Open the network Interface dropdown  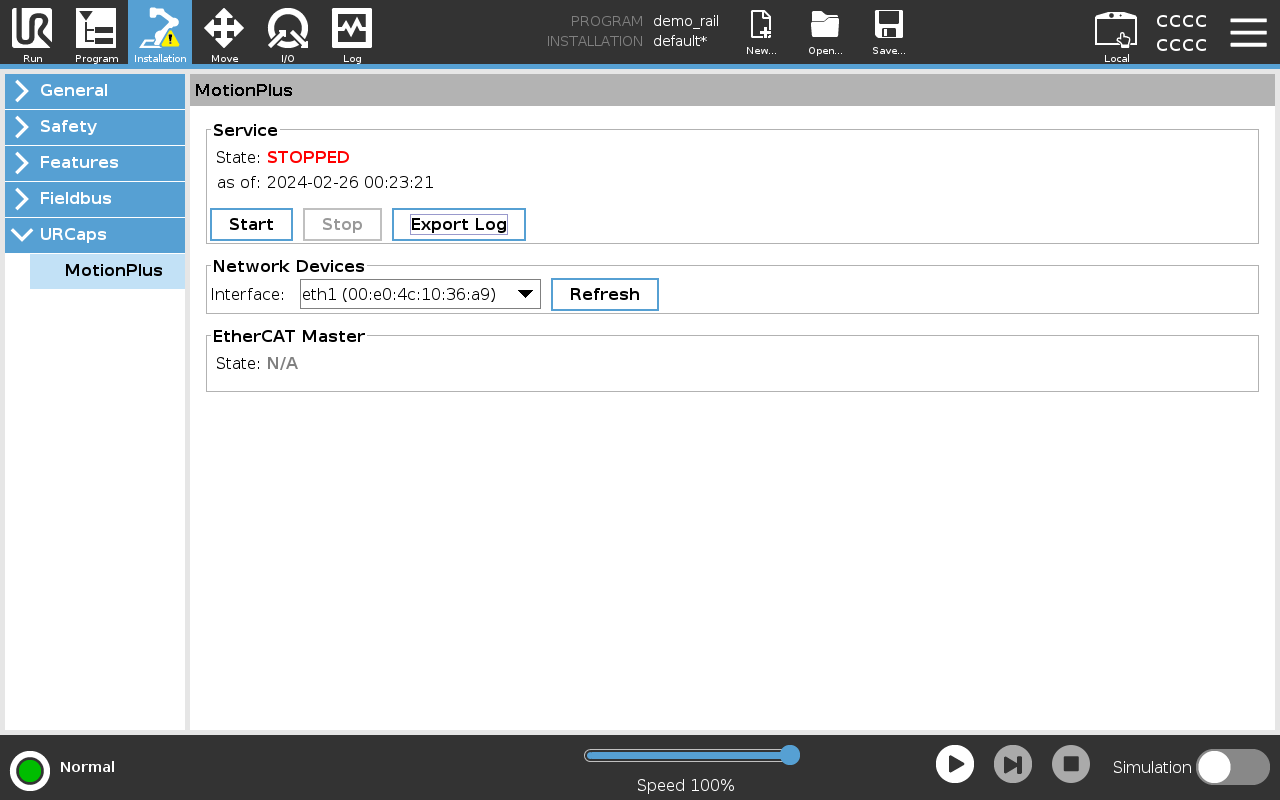[x=420, y=294]
